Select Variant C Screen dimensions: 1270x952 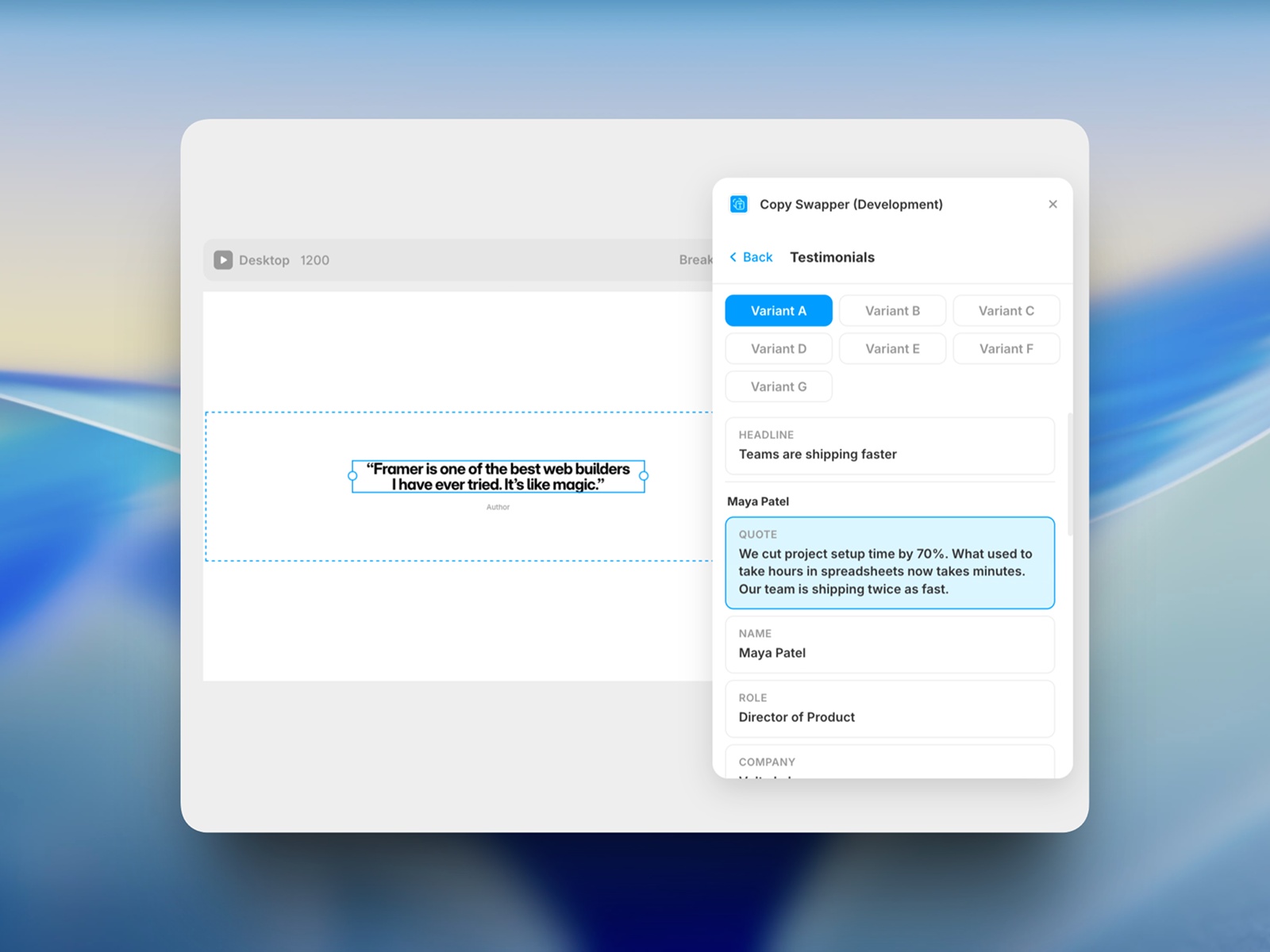pos(1006,310)
